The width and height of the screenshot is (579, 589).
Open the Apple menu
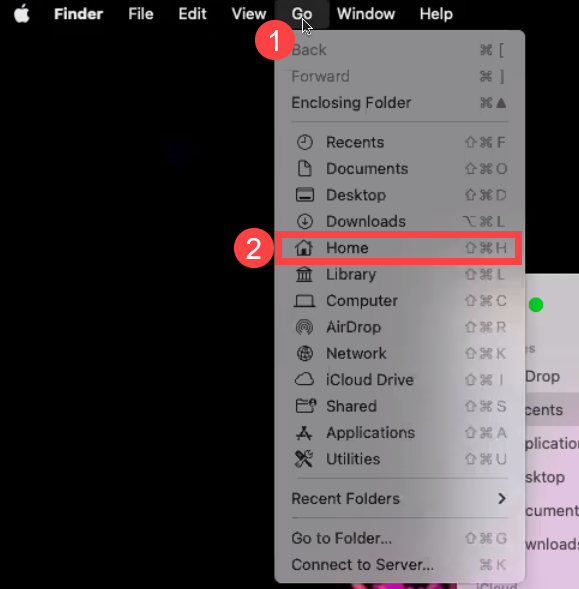pyautogui.click(x=22, y=14)
